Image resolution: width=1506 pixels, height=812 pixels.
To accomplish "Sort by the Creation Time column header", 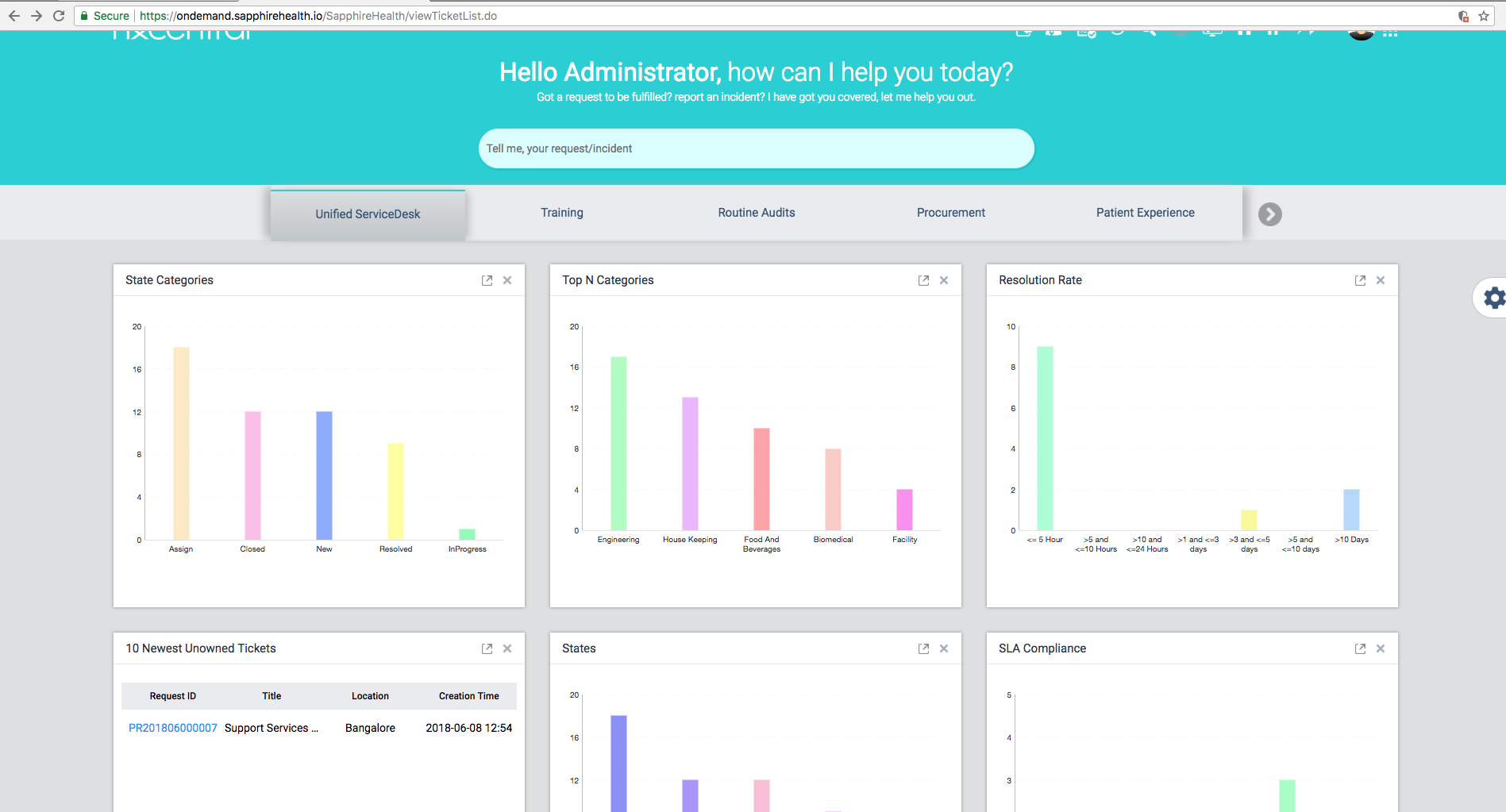I will pyautogui.click(x=469, y=696).
